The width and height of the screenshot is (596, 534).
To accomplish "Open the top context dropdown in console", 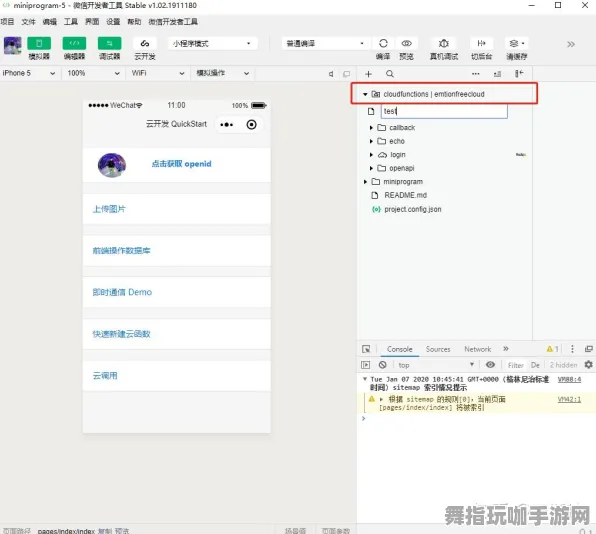I will click(436, 365).
